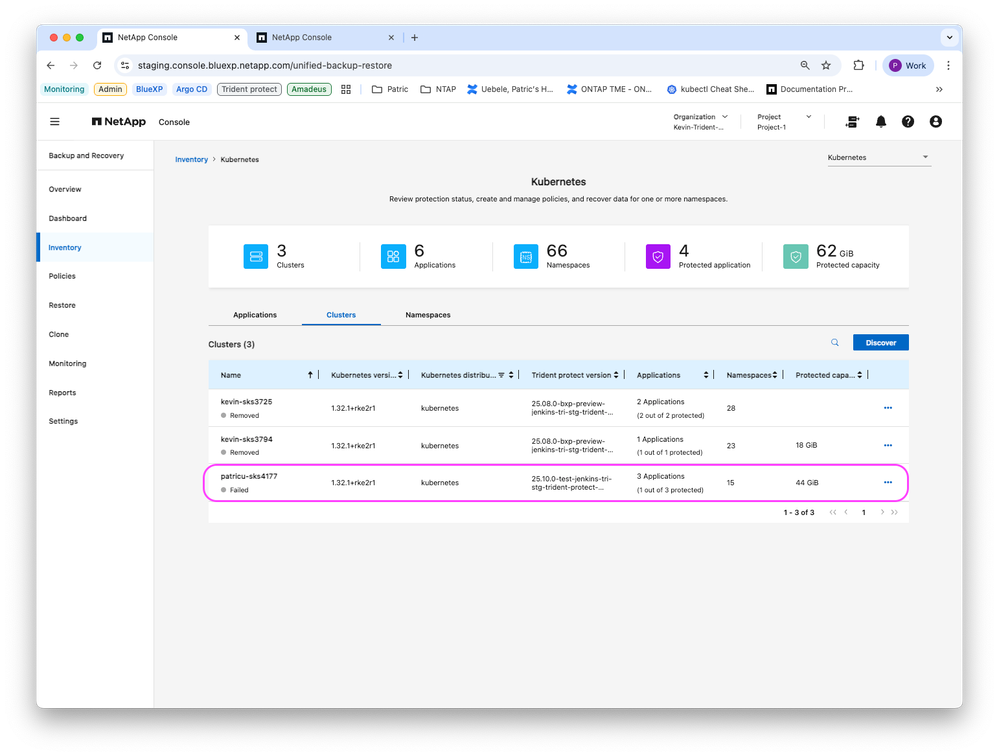Sort by Kubernetes version column
Viewport: 999px width, 756px height.
click(400, 375)
